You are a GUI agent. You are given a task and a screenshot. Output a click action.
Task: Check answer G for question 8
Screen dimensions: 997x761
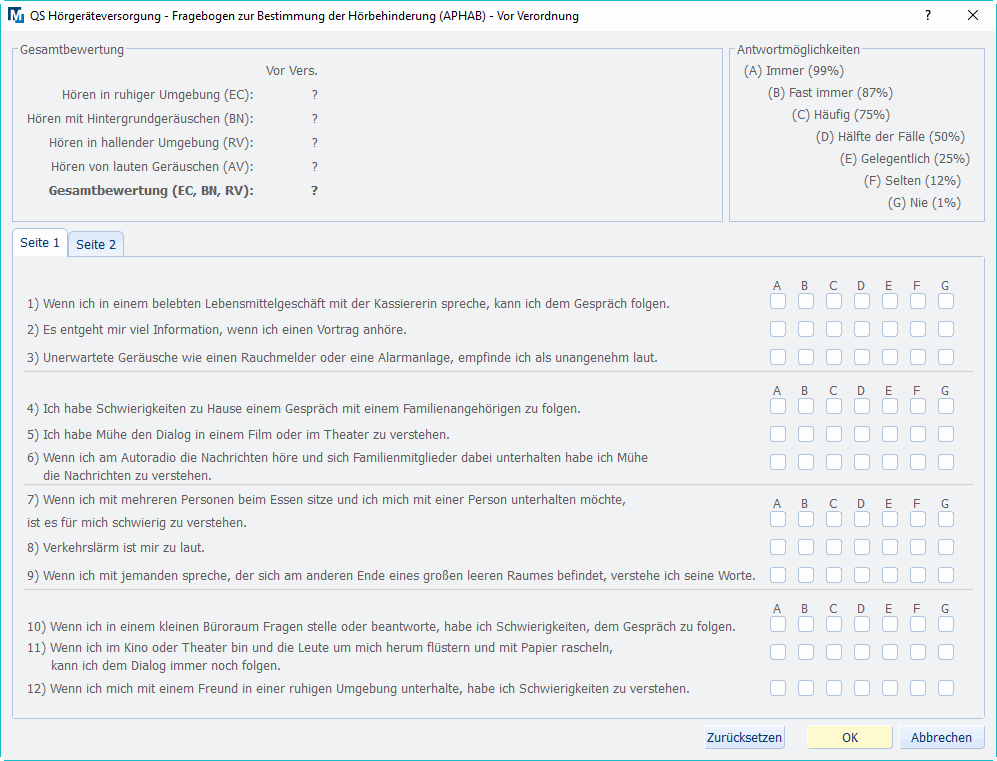(945, 547)
